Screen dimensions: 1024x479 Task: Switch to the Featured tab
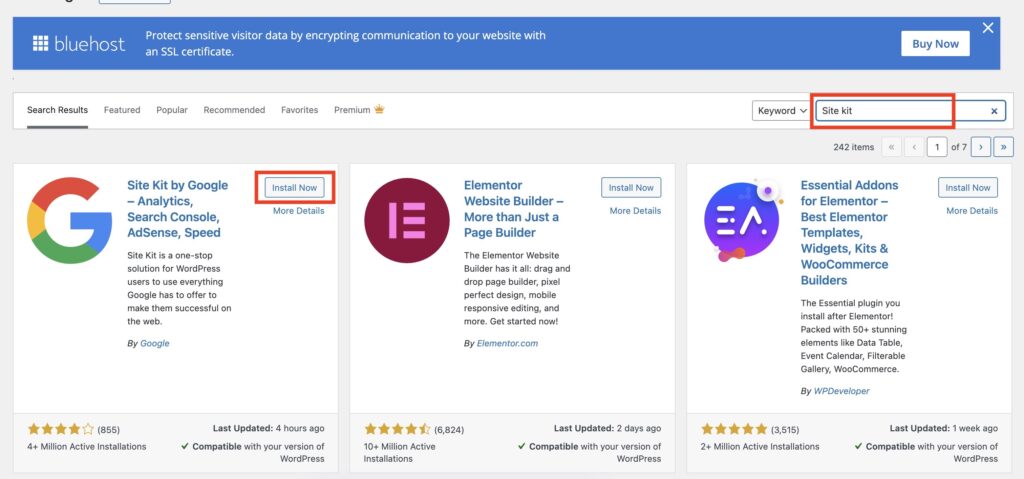tap(122, 110)
